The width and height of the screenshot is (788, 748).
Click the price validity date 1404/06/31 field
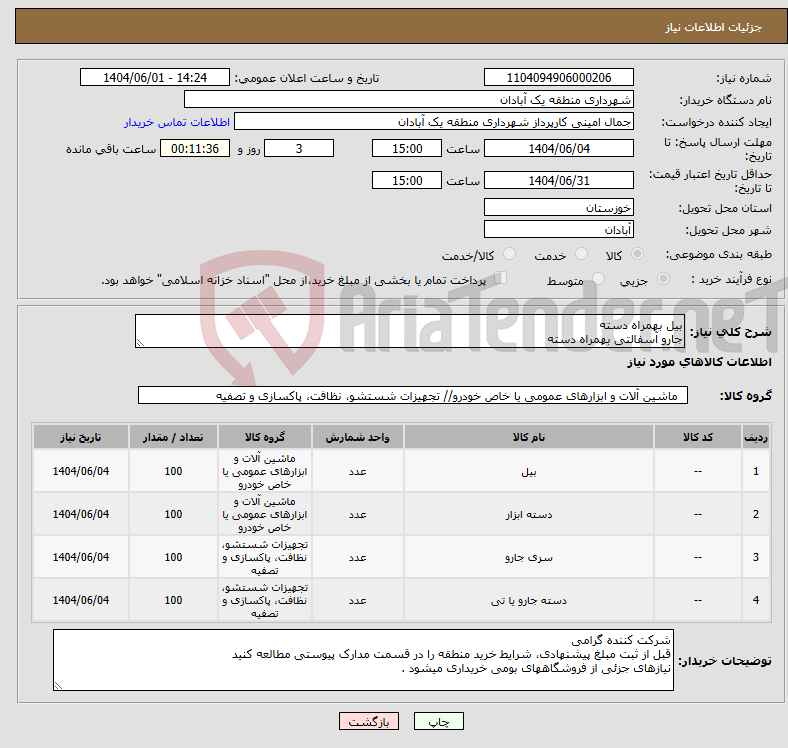coord(558,180)
